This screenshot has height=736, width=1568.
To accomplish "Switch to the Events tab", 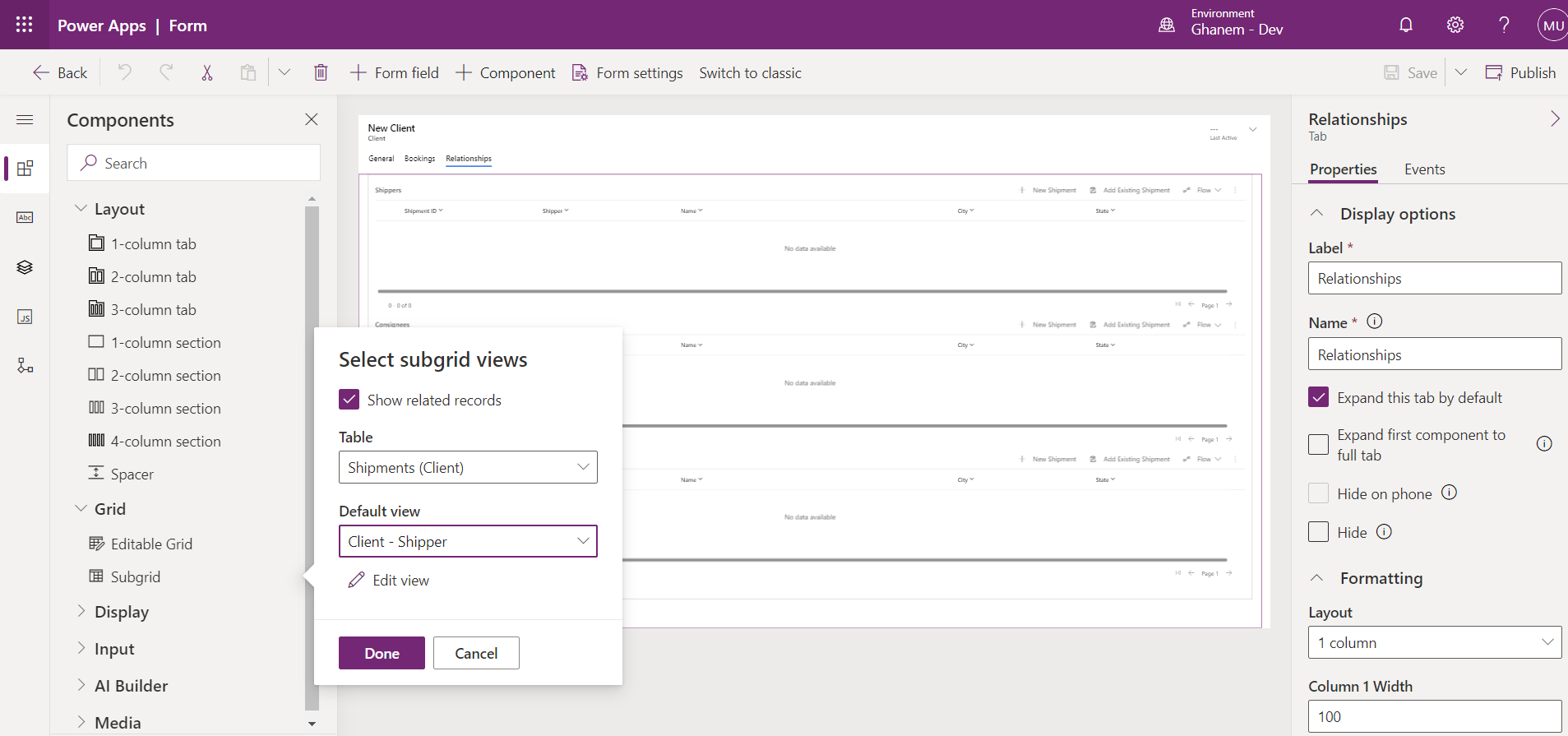I will (1424, 169).
